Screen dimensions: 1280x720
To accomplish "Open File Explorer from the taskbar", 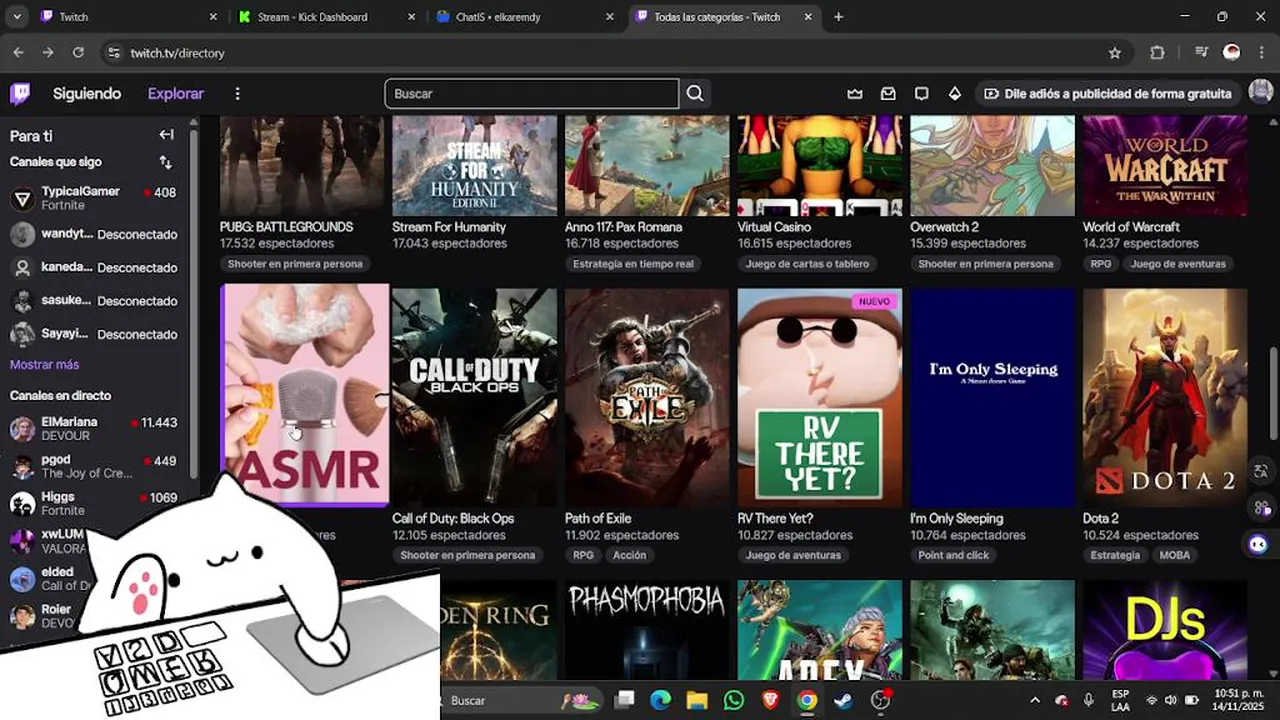I will click(697, 701).
